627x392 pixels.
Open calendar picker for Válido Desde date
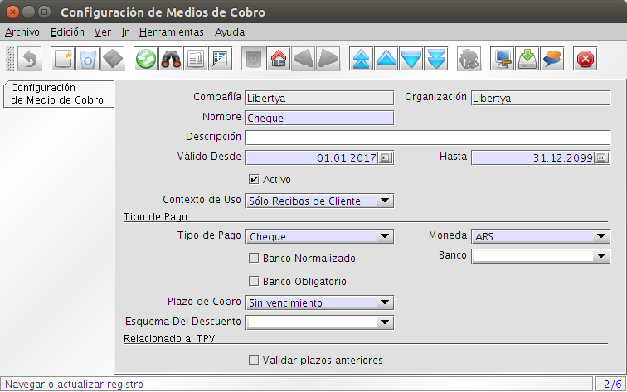tap(385, 158)
